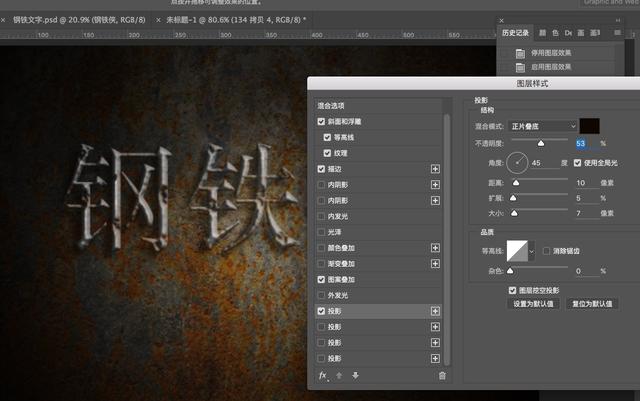Click the 大小 slider handle
Screen dimensions: 640x401
[x=514, y=213]
